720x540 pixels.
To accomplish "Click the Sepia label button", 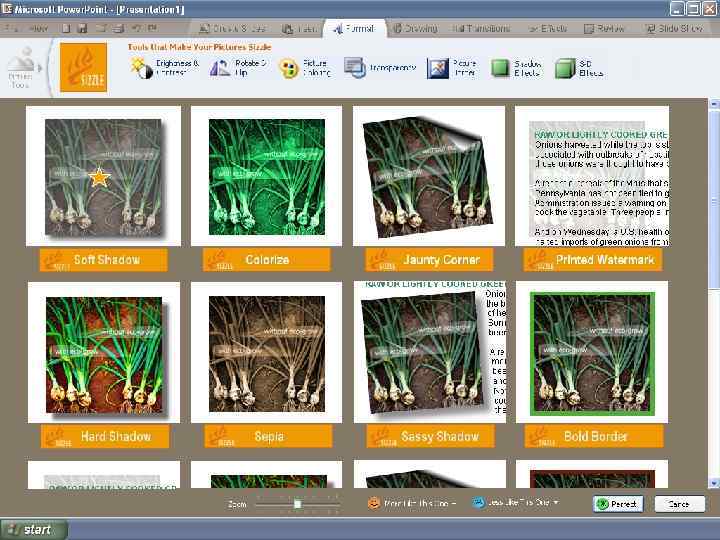I will [x=268, y=436].
